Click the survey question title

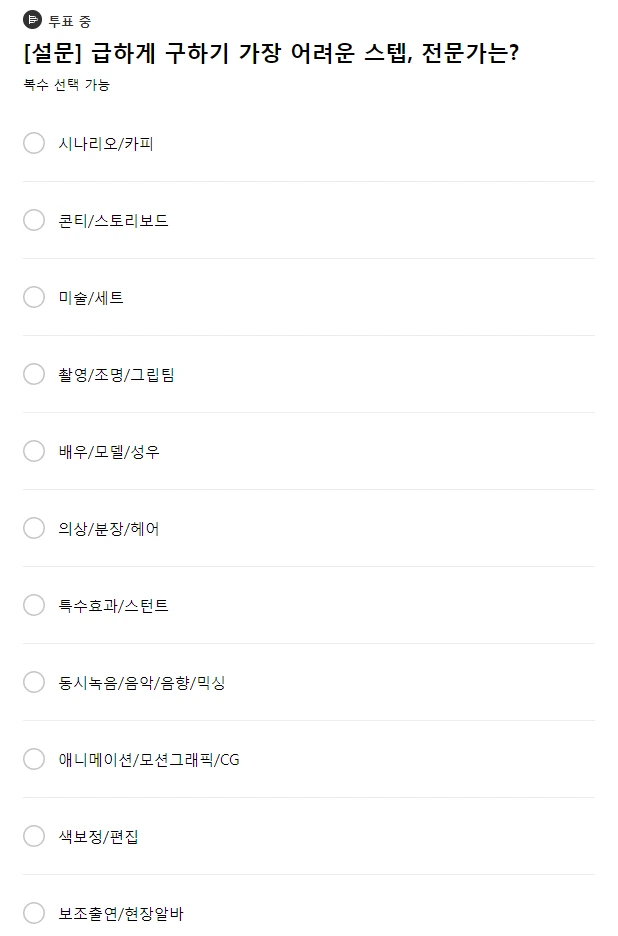270,53
